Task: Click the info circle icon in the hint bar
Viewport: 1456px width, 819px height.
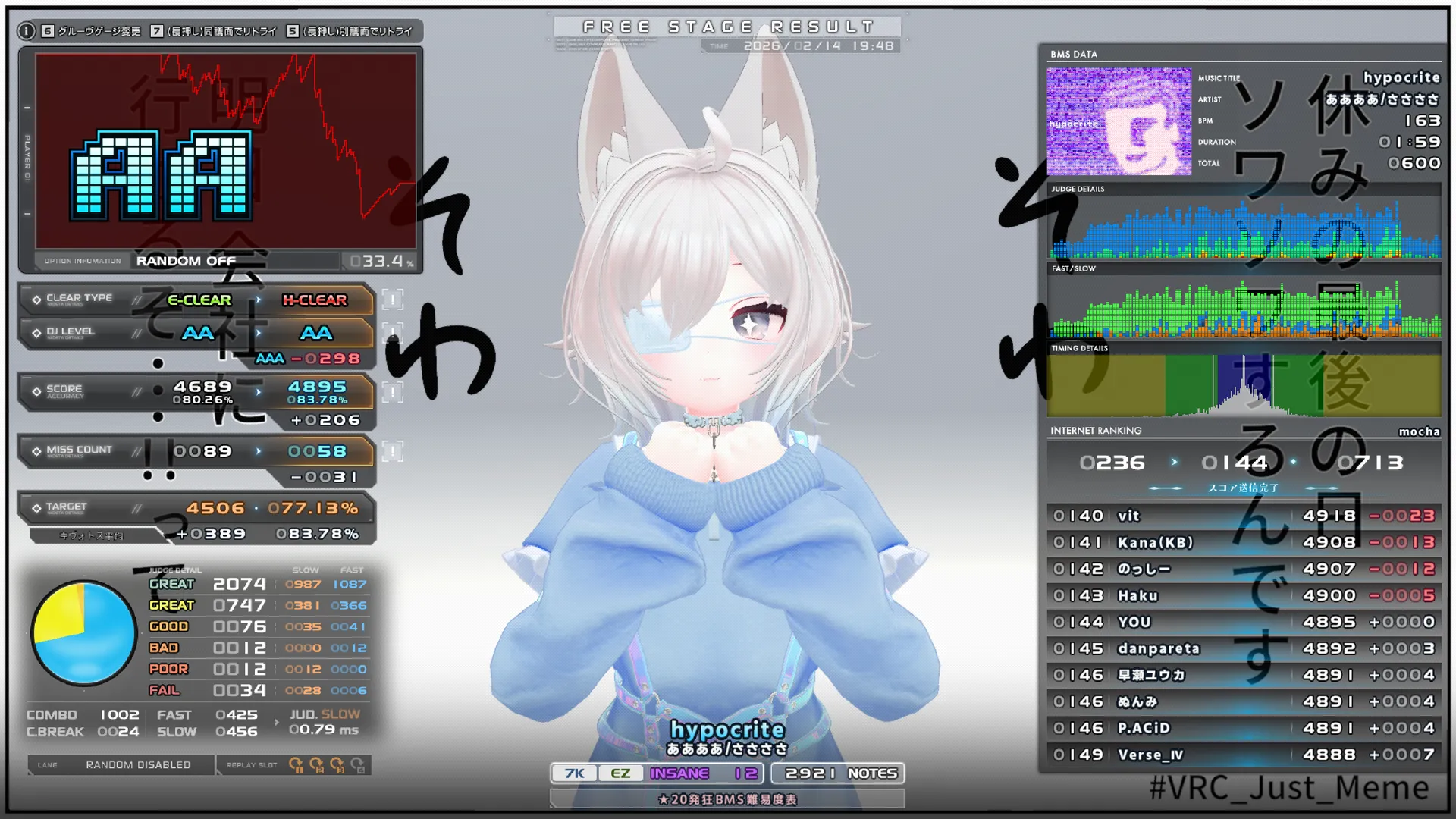Action: 27,31
